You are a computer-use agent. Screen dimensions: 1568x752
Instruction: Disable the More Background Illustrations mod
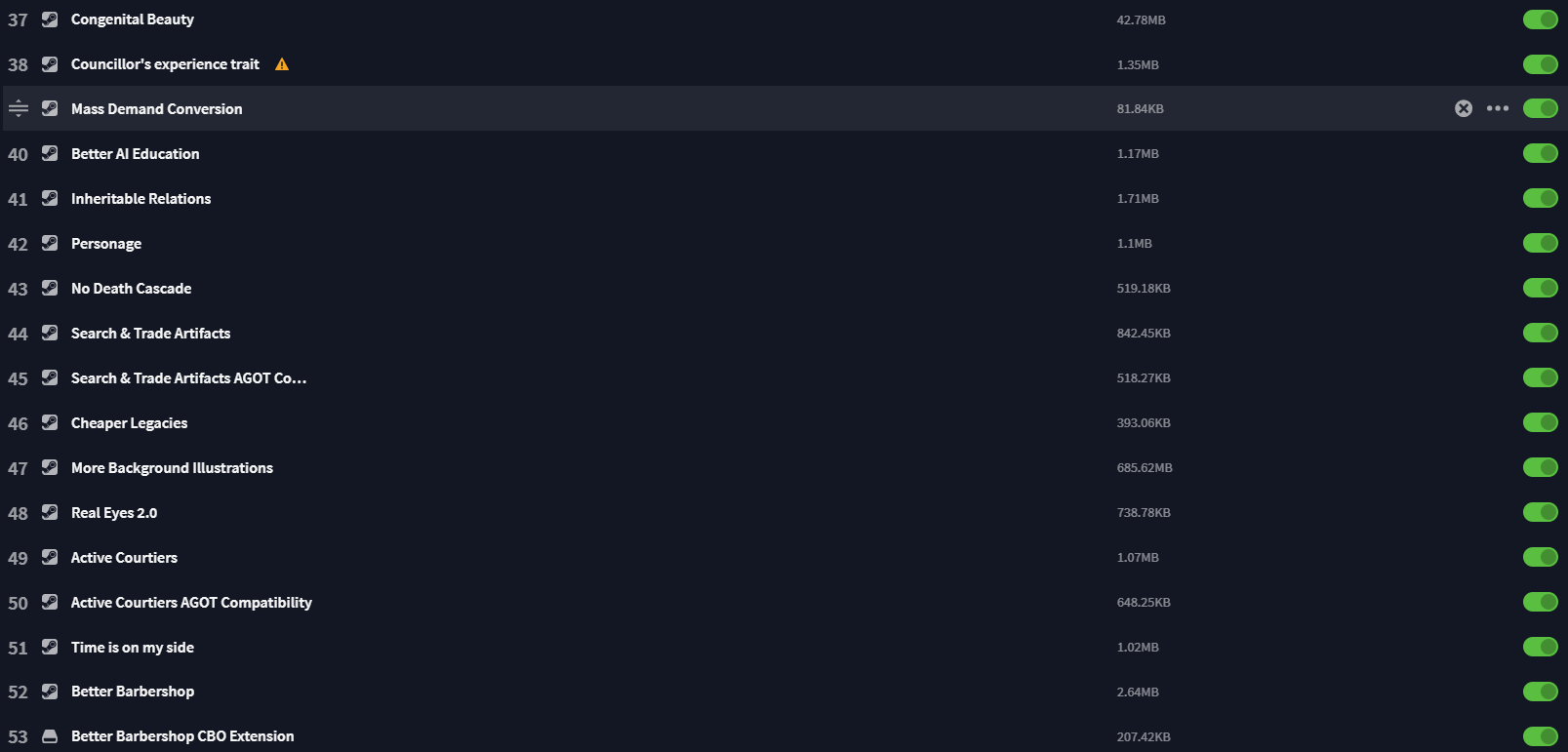coord(1540,468)
